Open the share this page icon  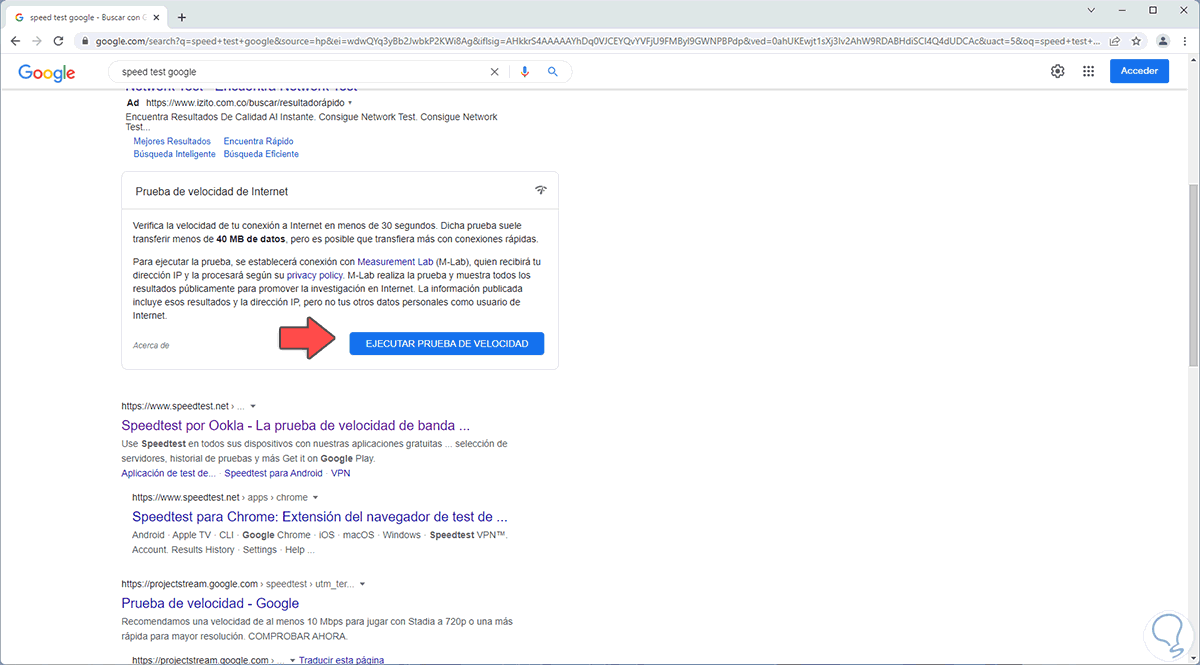click(1115, 41)
